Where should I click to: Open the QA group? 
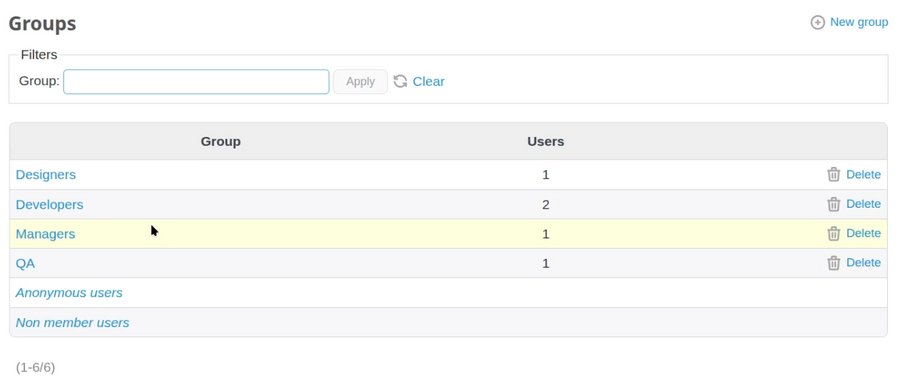pyautogui.click(x=25, y=264)
